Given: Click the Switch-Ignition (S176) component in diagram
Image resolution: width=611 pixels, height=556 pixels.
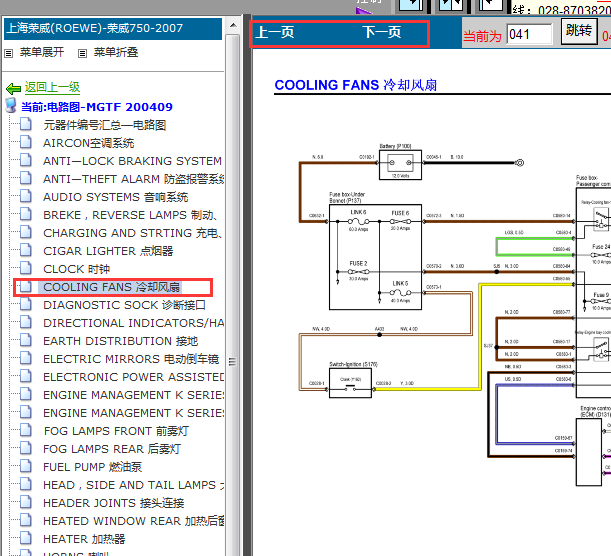Looking at the screenshot, I should click(350, 383).
